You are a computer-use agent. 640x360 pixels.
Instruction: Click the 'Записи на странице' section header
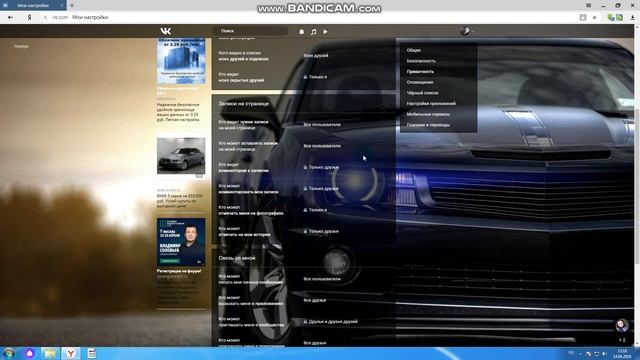pos(244,104)
